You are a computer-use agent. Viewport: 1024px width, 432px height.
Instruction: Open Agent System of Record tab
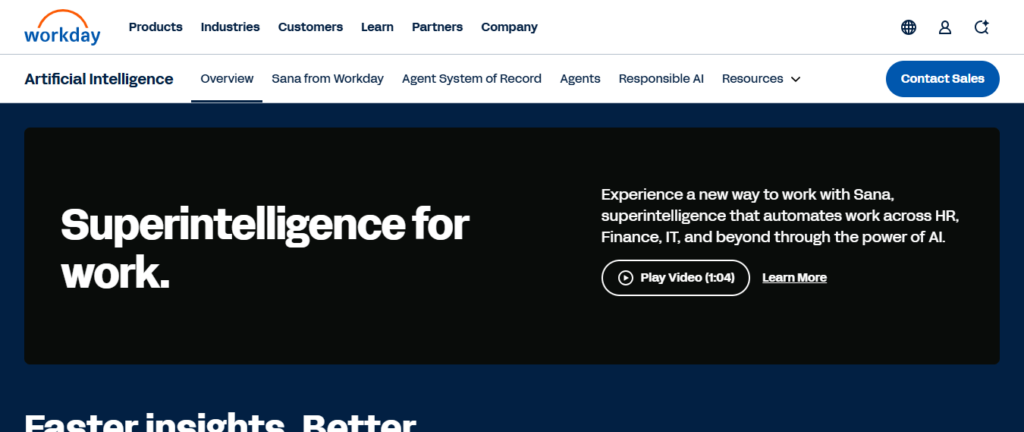pos(472,79)
